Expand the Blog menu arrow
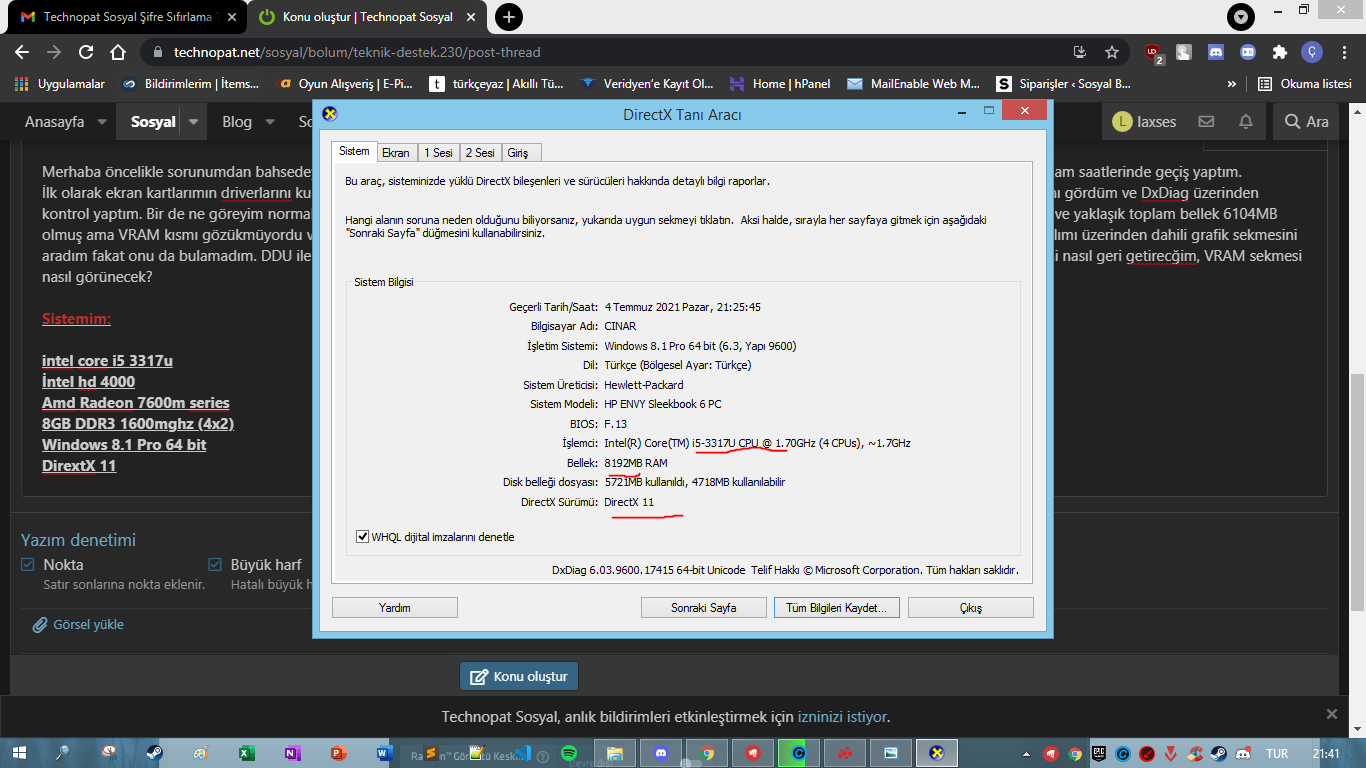1366x768 pixels. (x=269, y=122)
